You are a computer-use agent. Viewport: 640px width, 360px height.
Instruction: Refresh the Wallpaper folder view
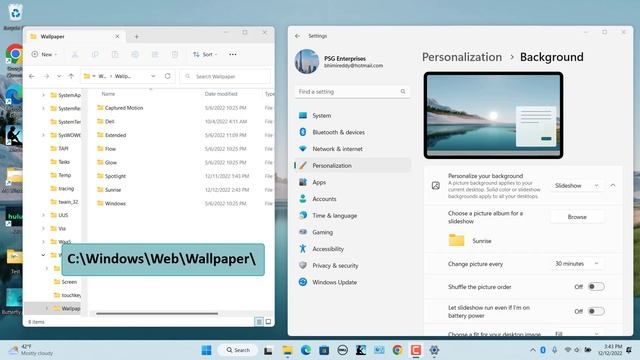[167, 76]
